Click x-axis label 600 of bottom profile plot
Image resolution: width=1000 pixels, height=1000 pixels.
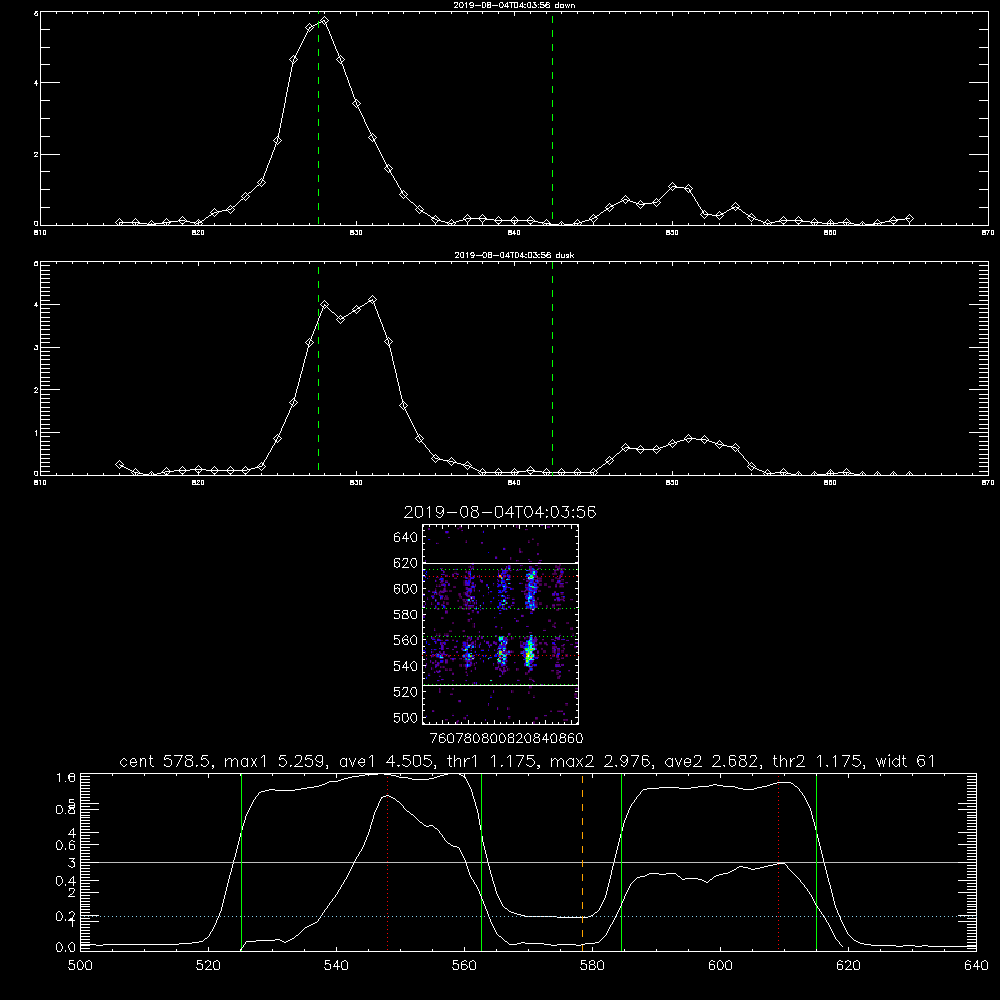click(x=720, y=966)
